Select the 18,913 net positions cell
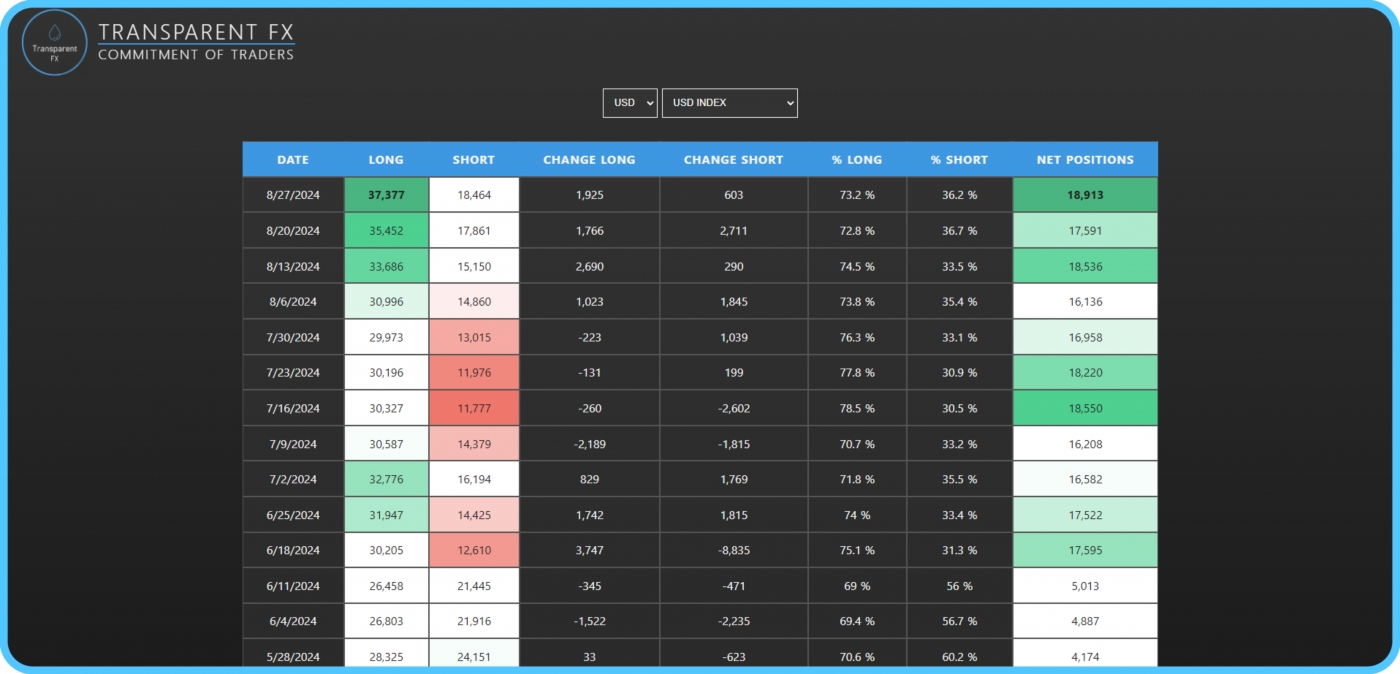Screen dimensions: 1400x674 (x=1085, y=195)
